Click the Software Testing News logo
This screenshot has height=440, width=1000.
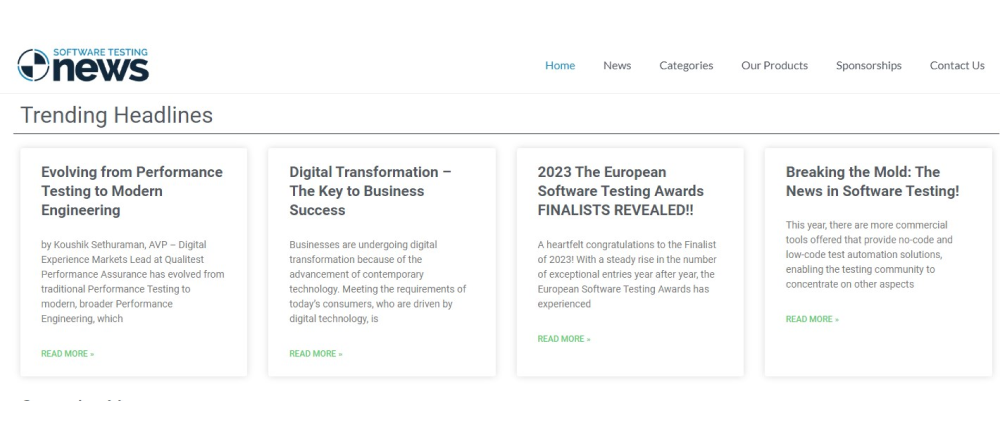click(83, 65)
